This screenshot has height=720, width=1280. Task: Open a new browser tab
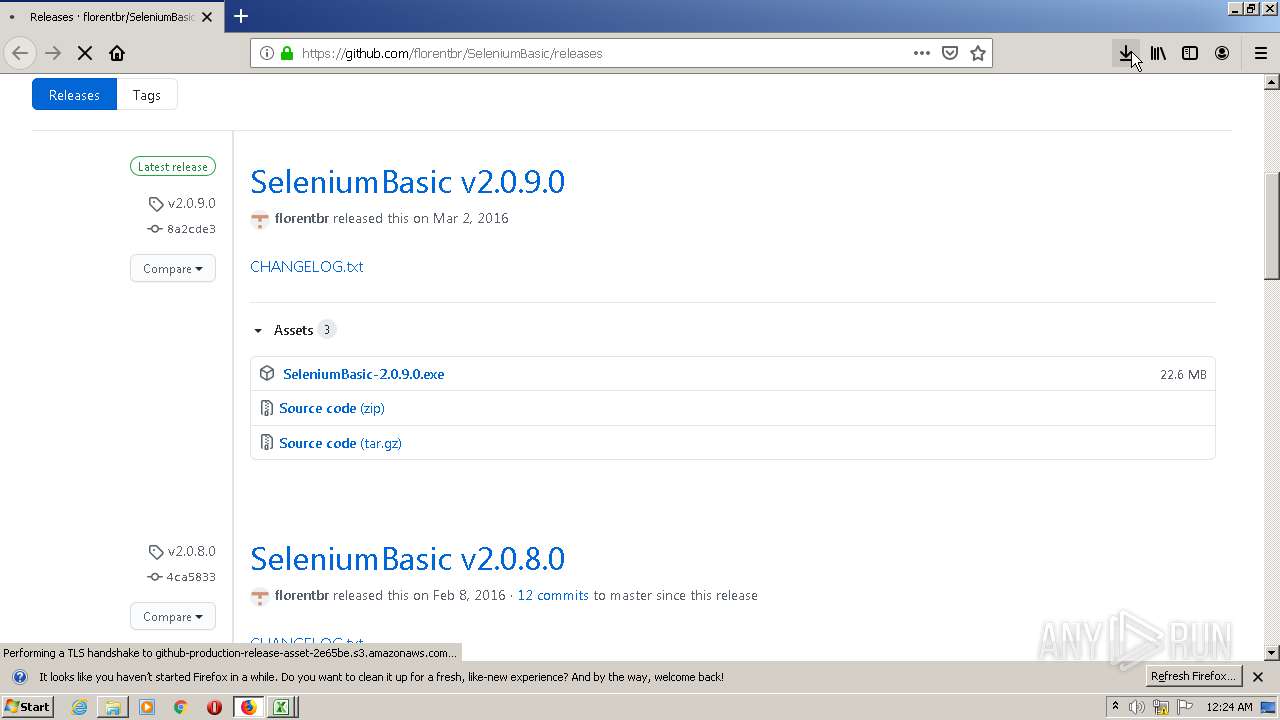tap(241, 16)
